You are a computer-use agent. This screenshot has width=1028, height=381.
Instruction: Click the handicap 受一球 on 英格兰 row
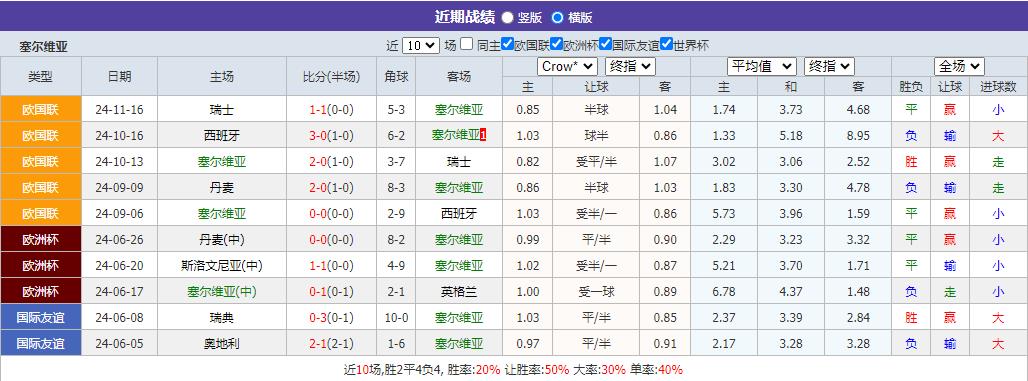click(x=597, y=292)
